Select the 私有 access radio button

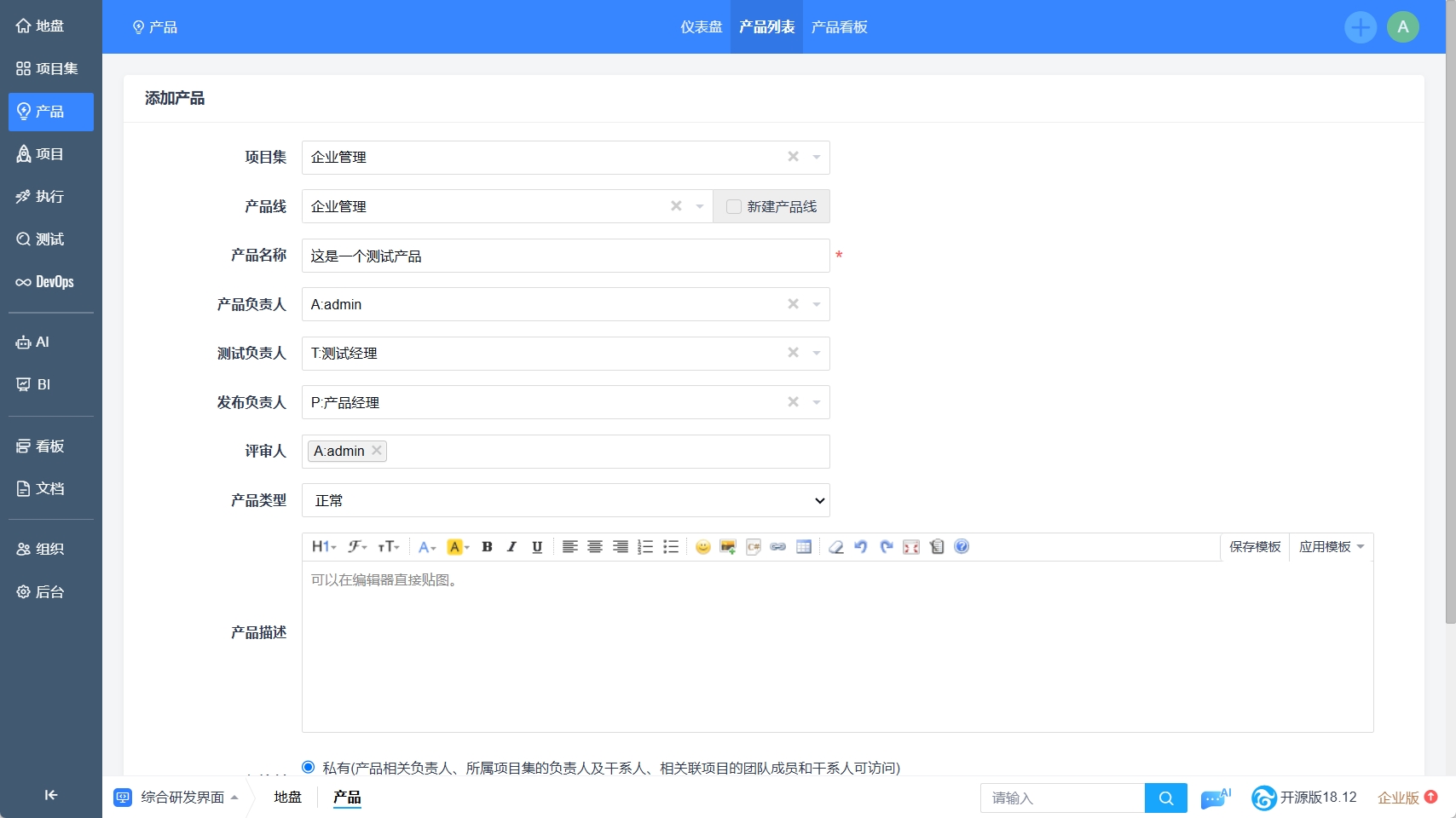[309, 768]
